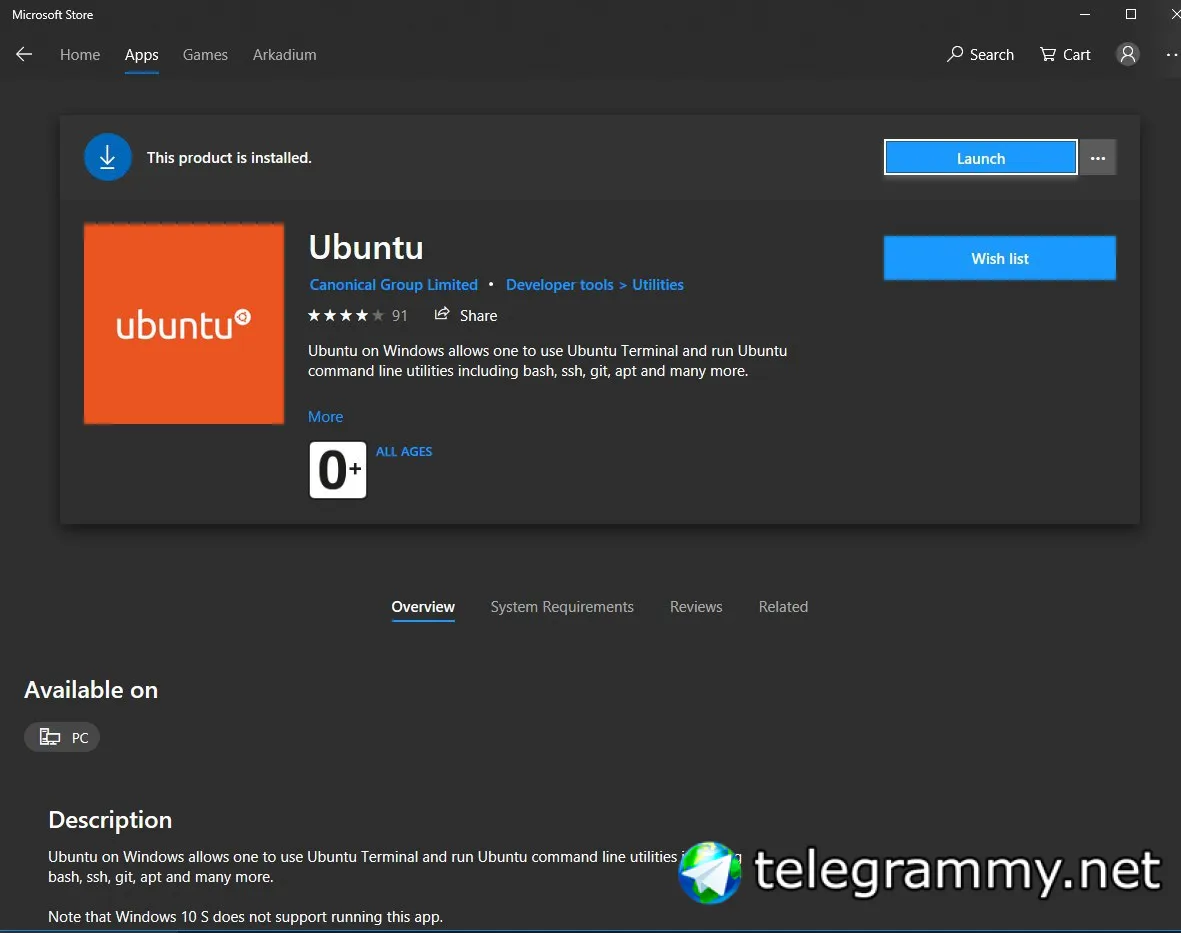Click the share arrow icon
This screenshot has width=1181, height=933.
[442, 314]
